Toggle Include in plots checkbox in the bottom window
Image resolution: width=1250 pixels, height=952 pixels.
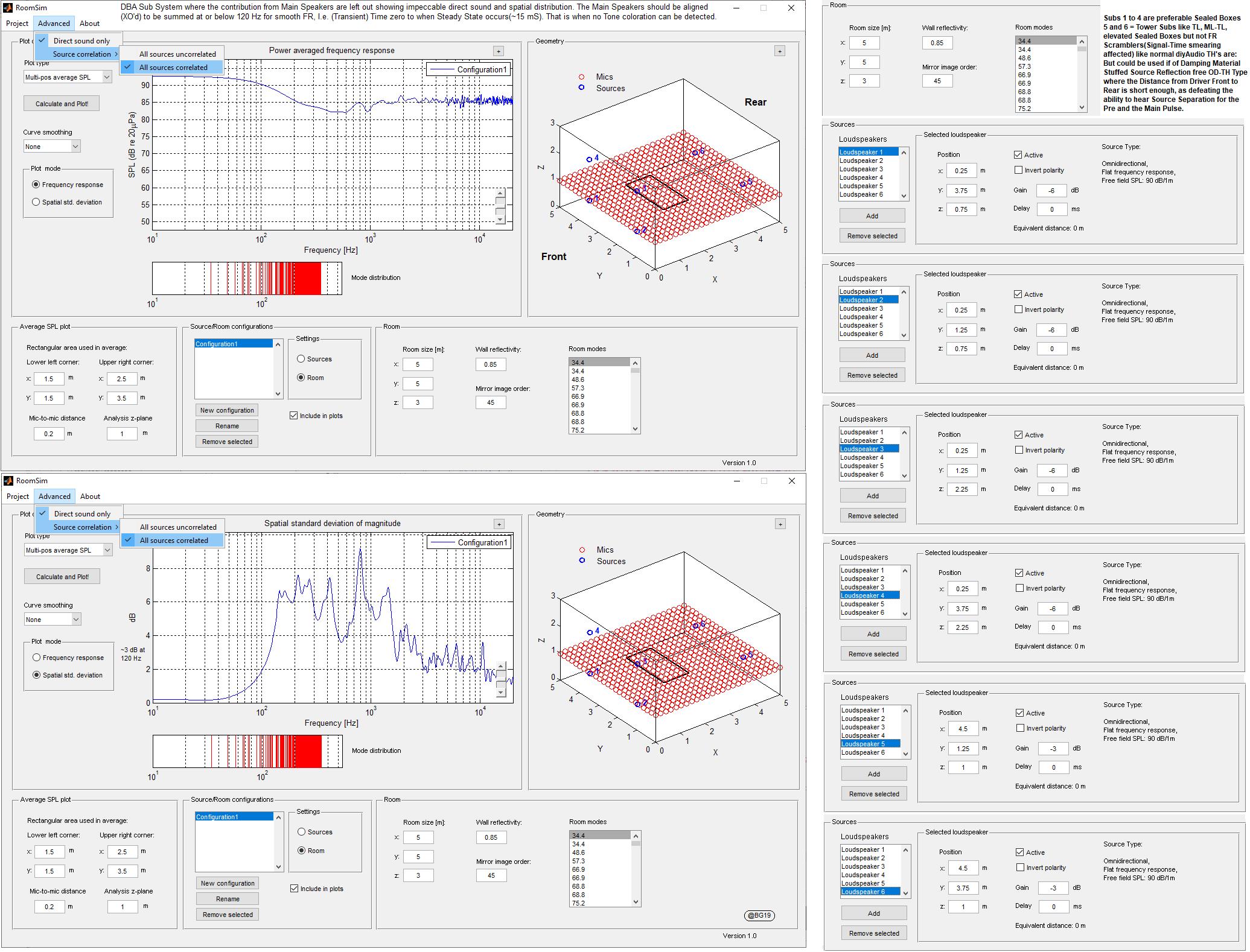(295, 889)
